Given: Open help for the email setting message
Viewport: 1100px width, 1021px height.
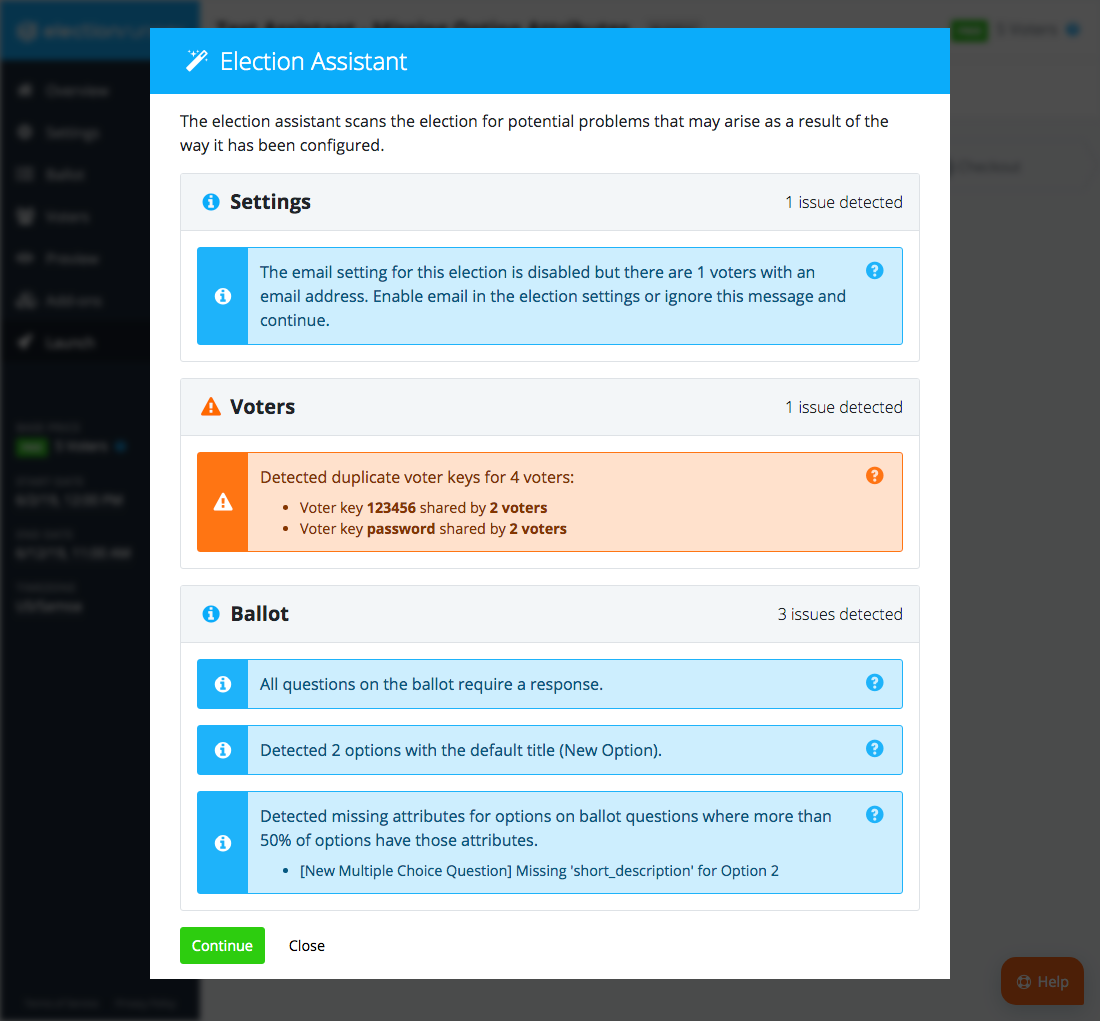Looking at the screenshot, I should click(874, 271).
